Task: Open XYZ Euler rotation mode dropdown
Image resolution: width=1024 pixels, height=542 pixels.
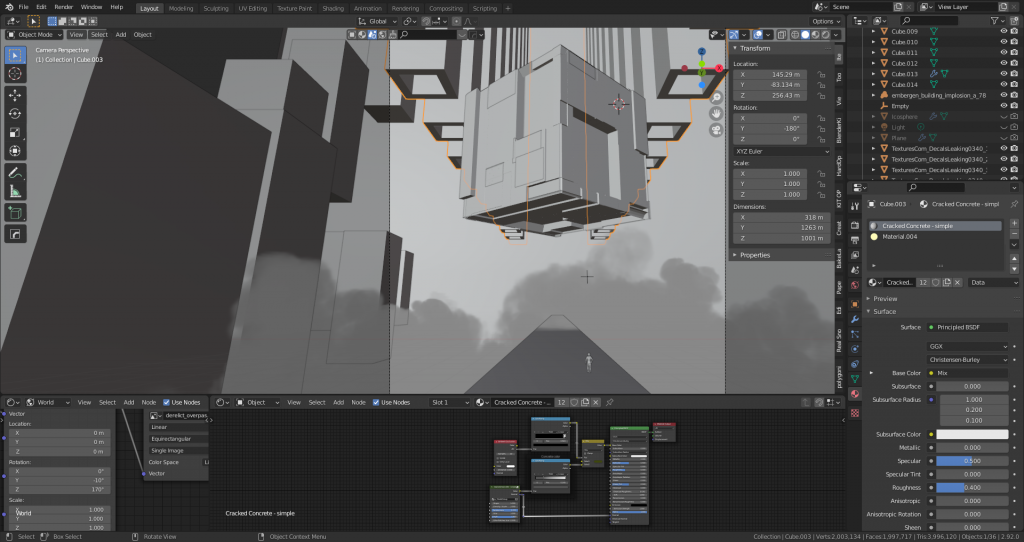Action: tap(782, 151)
